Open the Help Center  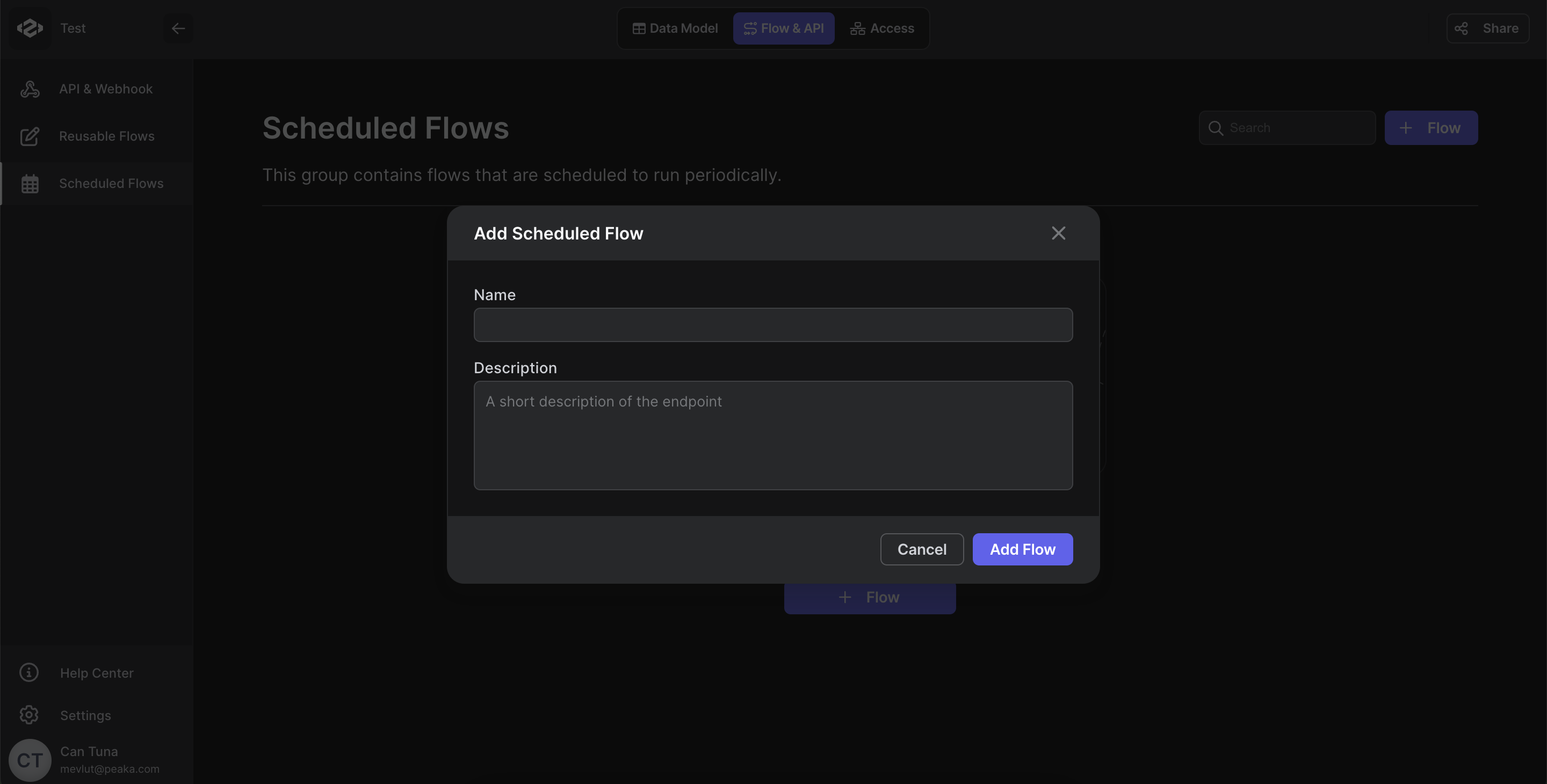point(96,673)
